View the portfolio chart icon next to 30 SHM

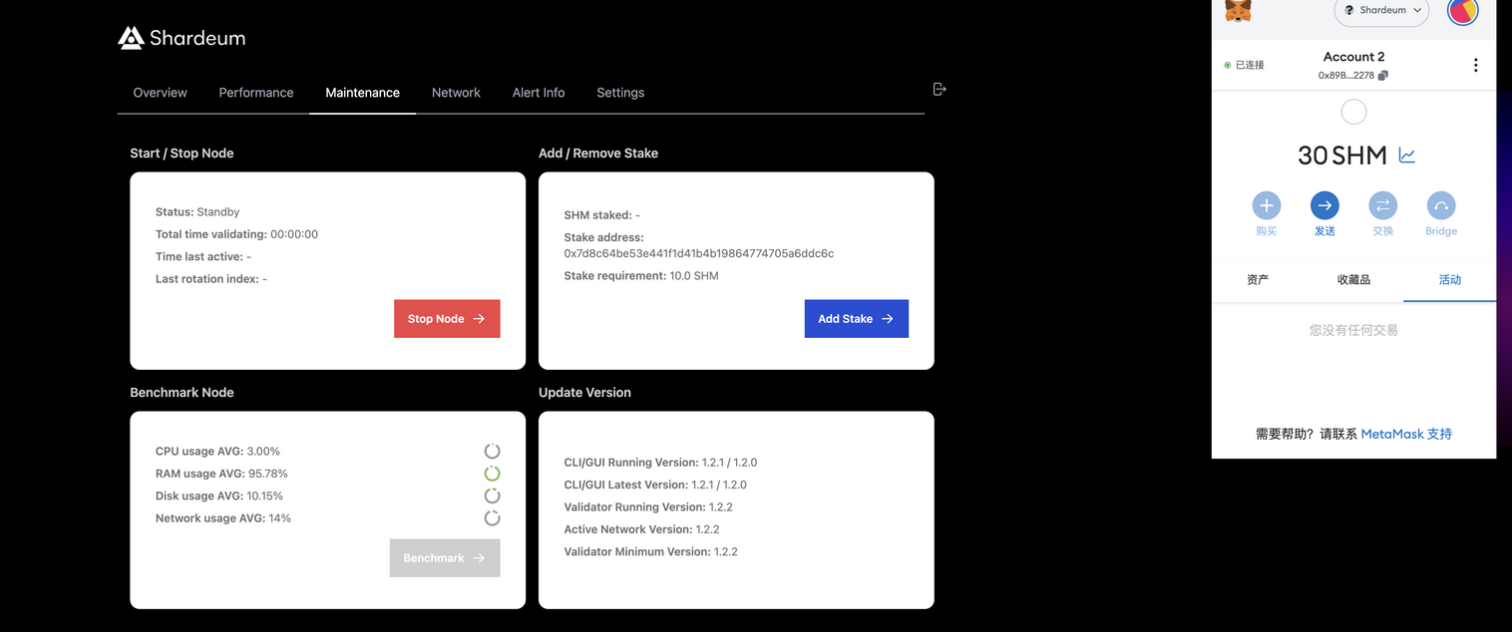coord(1407,155)
